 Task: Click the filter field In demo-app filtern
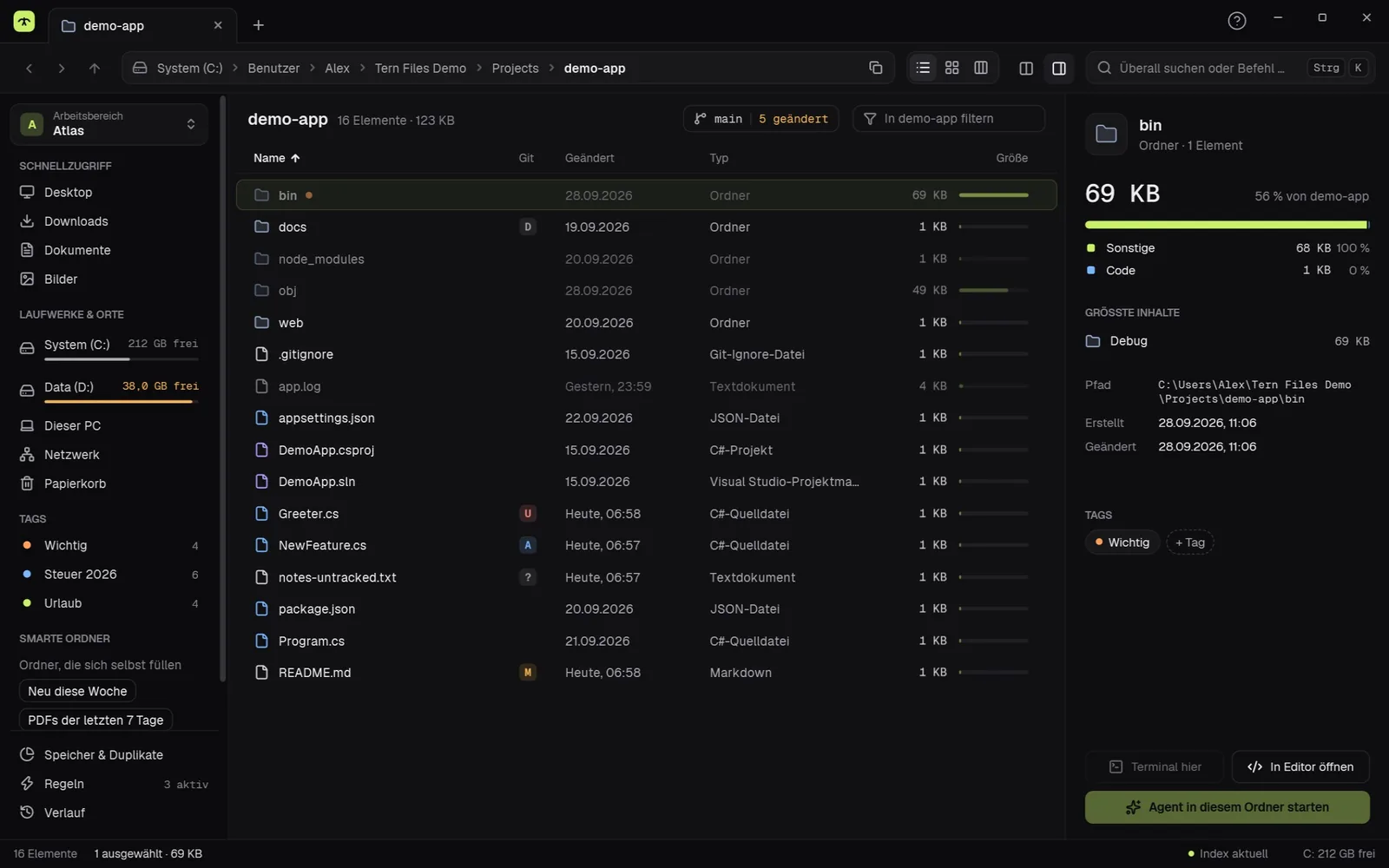pyautogui.click(x=949, y=119)
